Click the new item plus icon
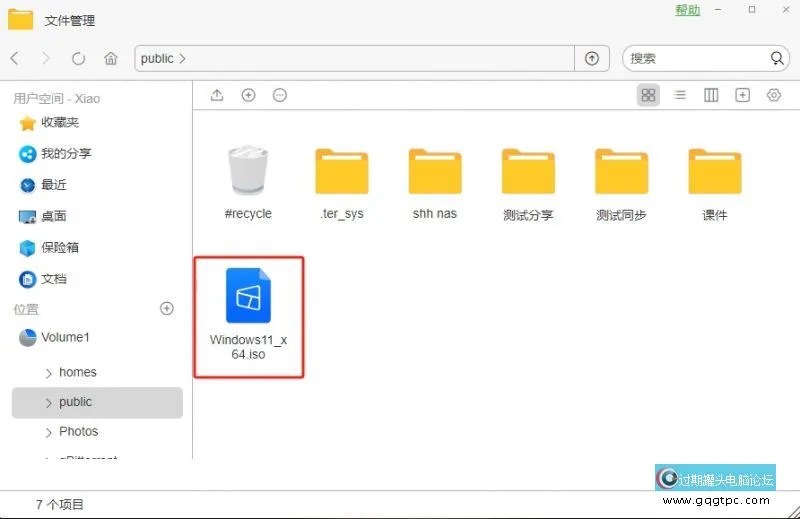Image resolution: width=800 pixels, height=519 pixels. pos(249,95)
